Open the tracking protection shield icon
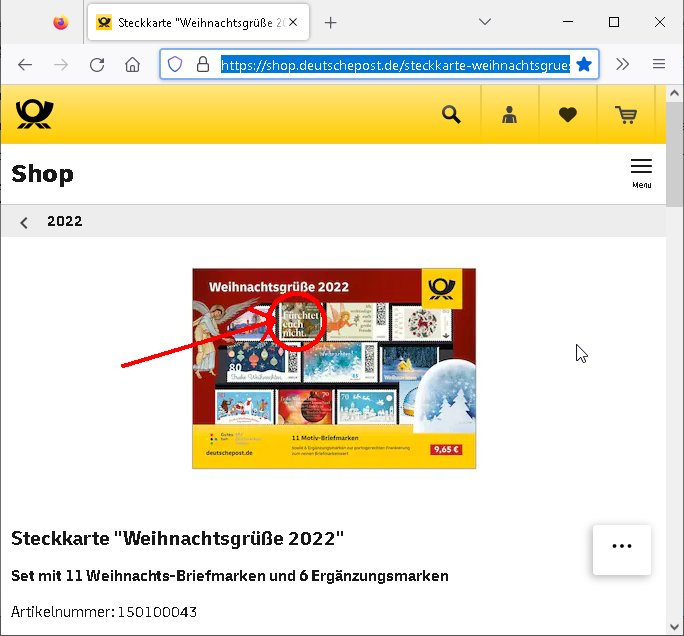The height and width of the screenshot is (636, 684). point(175,65)
